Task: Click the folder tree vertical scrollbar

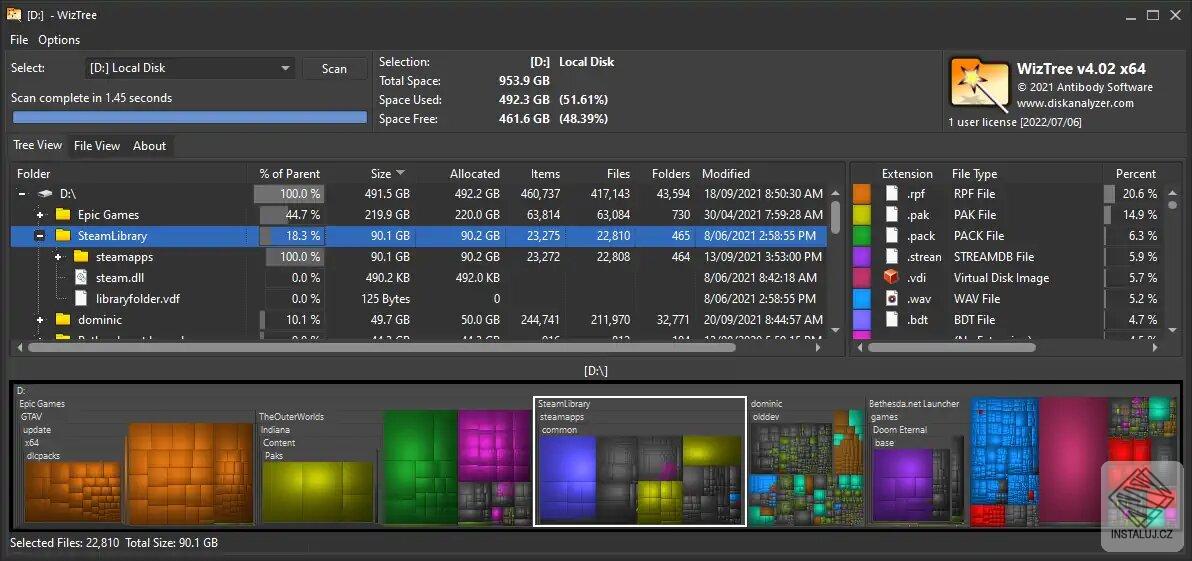Action: coord(835,217)
